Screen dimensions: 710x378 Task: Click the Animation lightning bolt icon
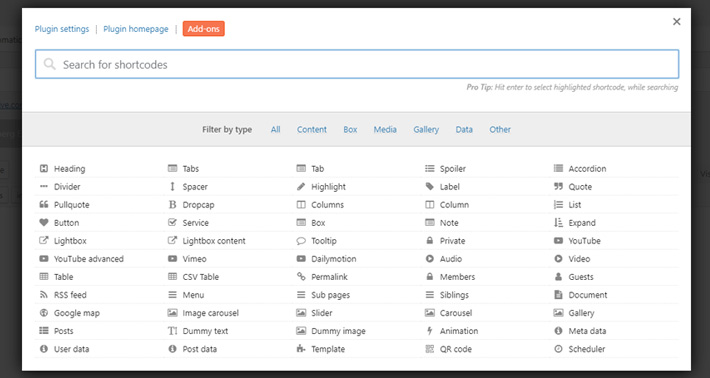coord(430,331)
